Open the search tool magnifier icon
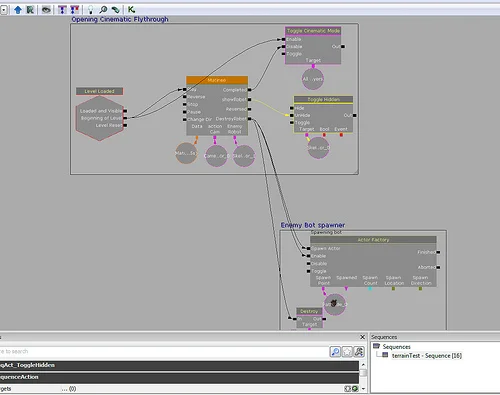 point(103,10)
